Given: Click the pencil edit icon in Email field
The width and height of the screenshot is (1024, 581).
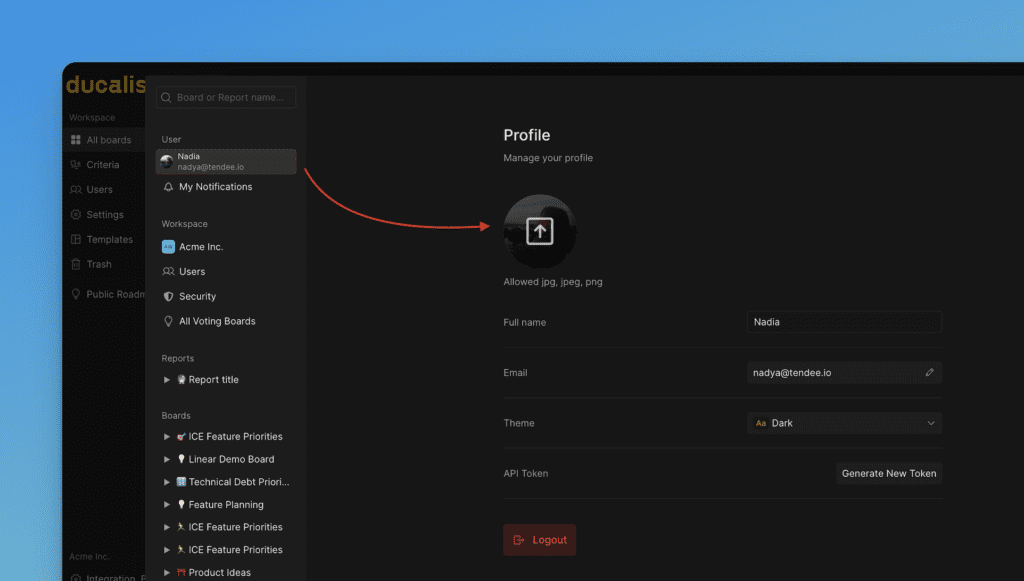Looking at the screenshot, I should [929, 373].
